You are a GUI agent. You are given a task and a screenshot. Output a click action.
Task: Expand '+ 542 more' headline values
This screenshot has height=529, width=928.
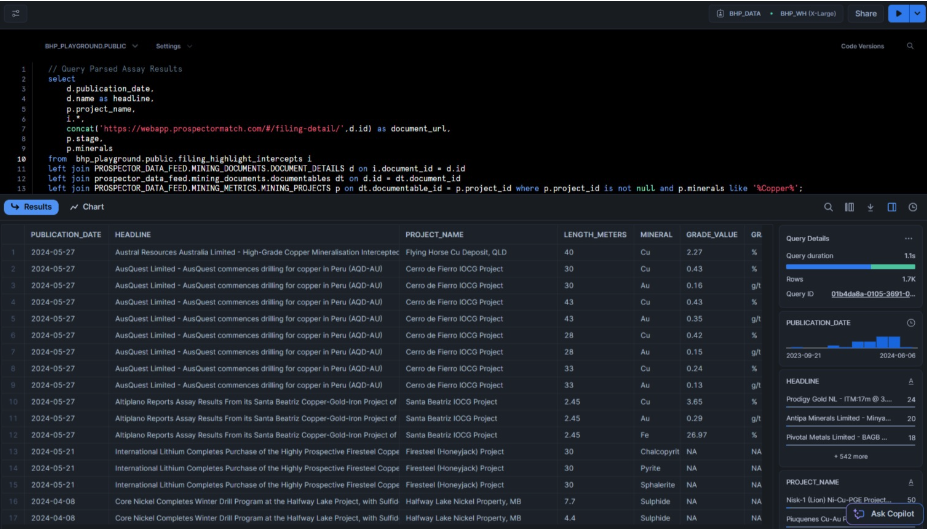[x=850, y=456]
